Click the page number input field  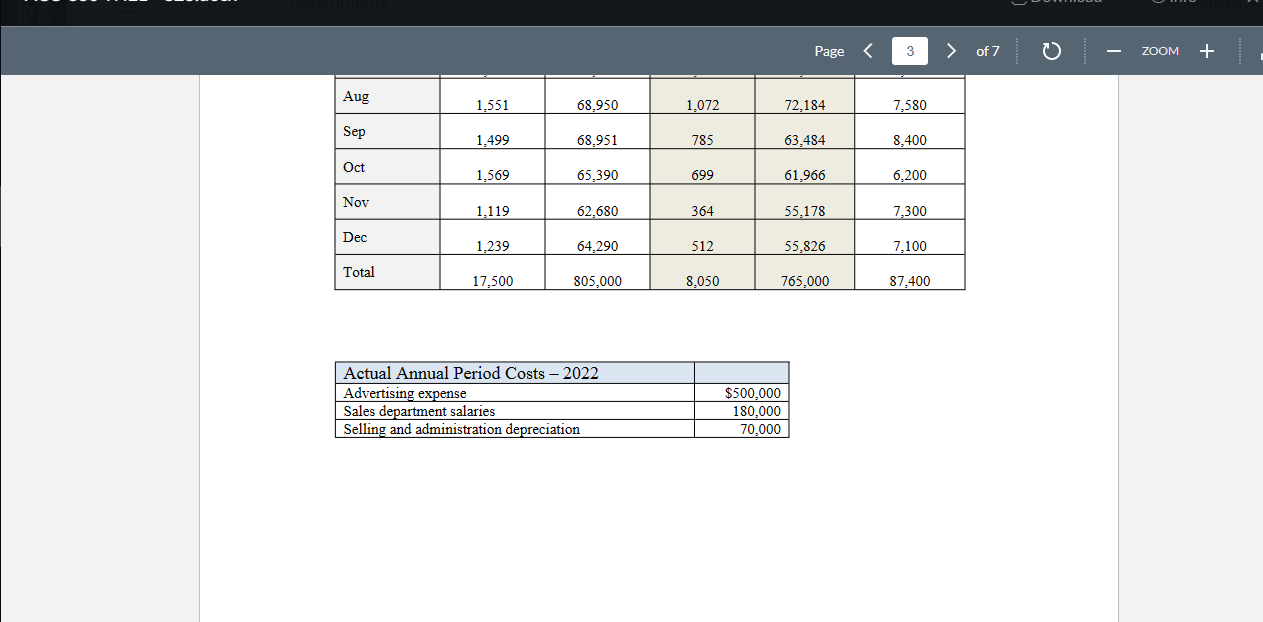tap(909, 50)
